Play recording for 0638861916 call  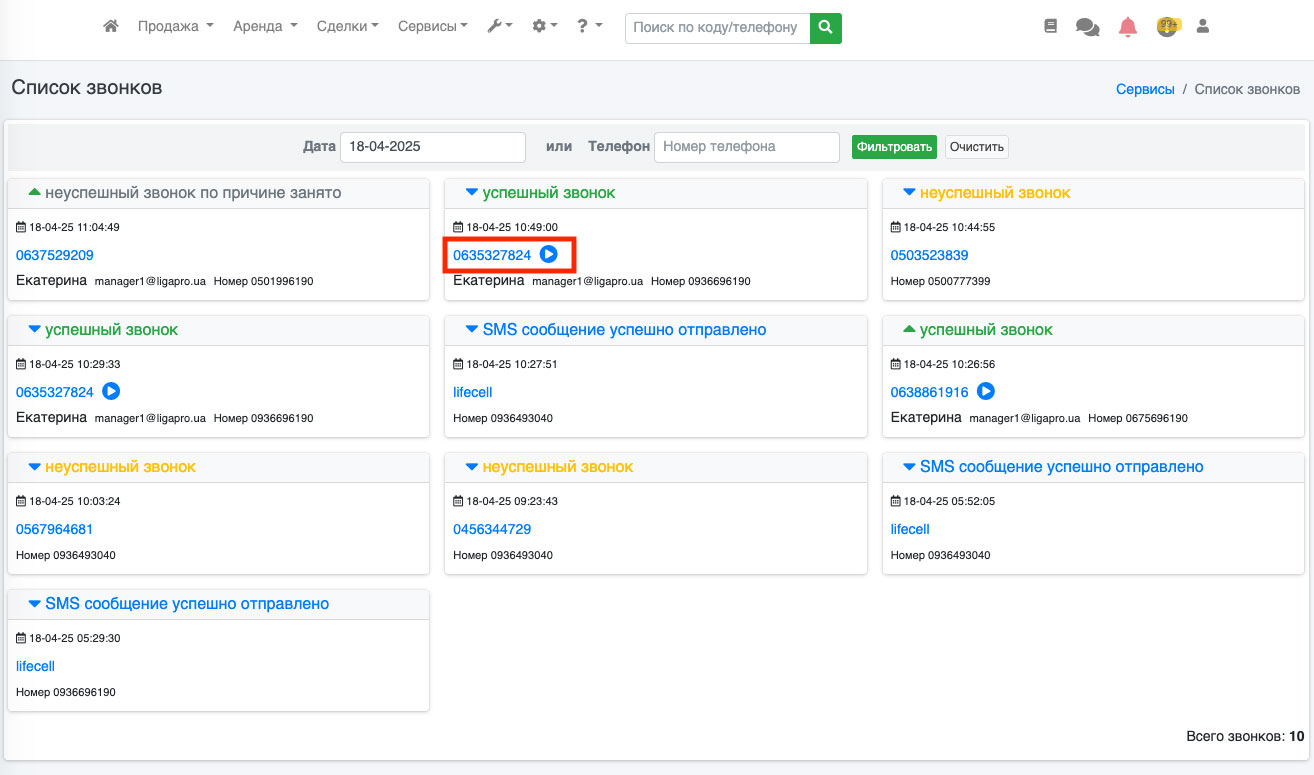(986, 392)
